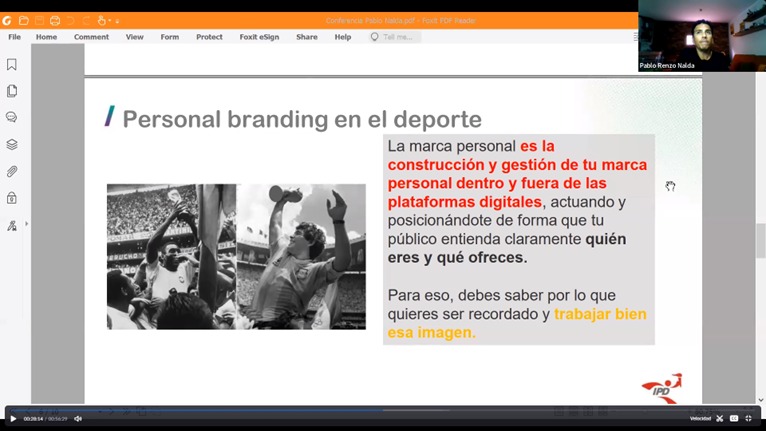766x431 pixels.
Task: Click the yellow text 'esa imagen.'
Action: coord(431,332)
